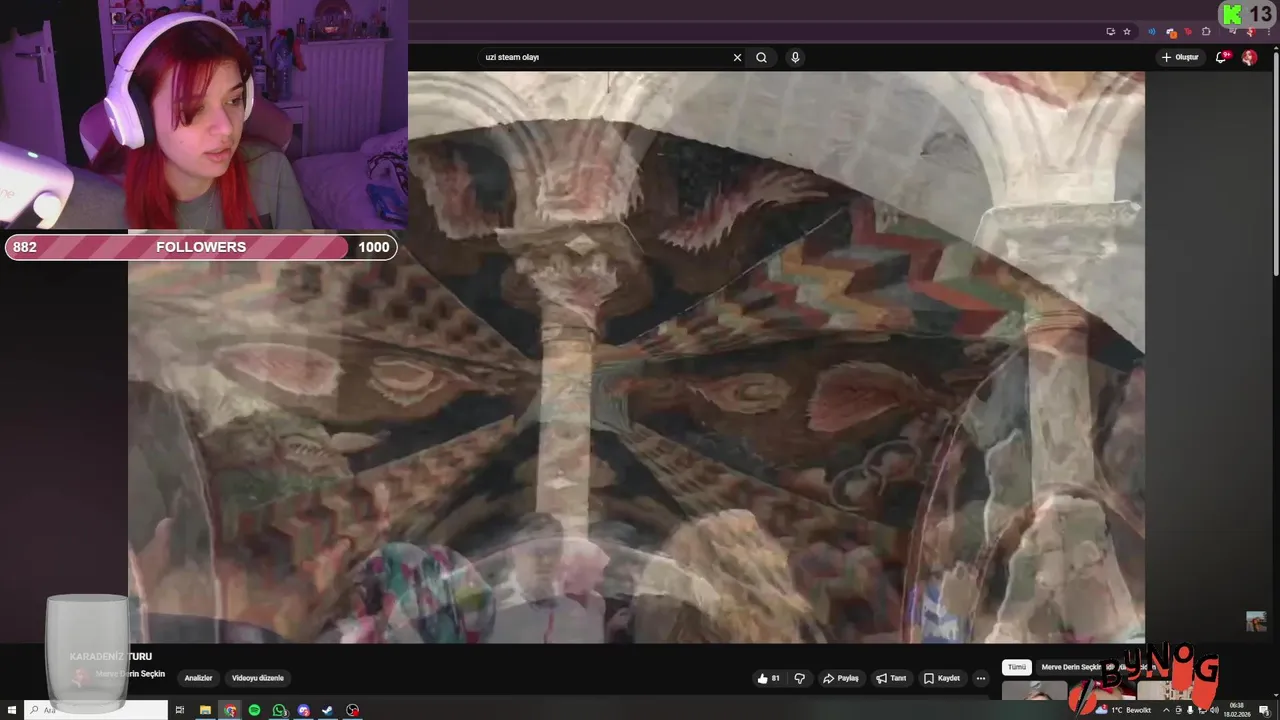Switch to Chrome on the taskbar
1280x720 pixels.
tap(230, 710)
